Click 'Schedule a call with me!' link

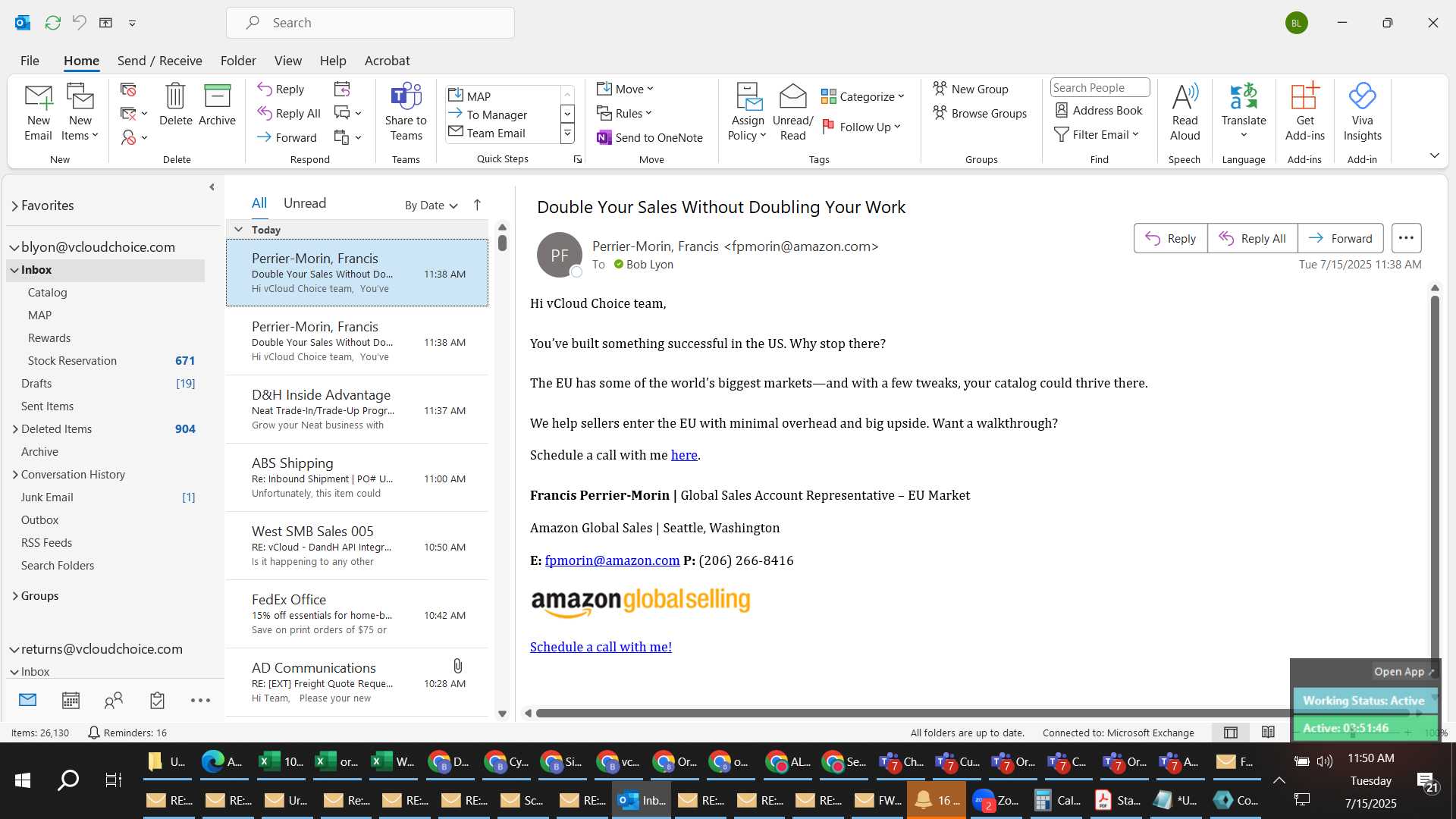[601, 647]
